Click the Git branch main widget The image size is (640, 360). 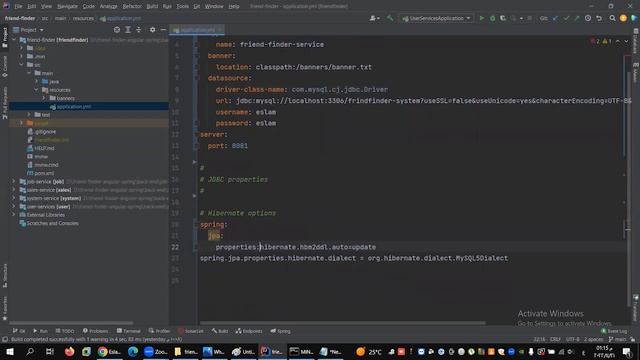click(x=617, y=339)
